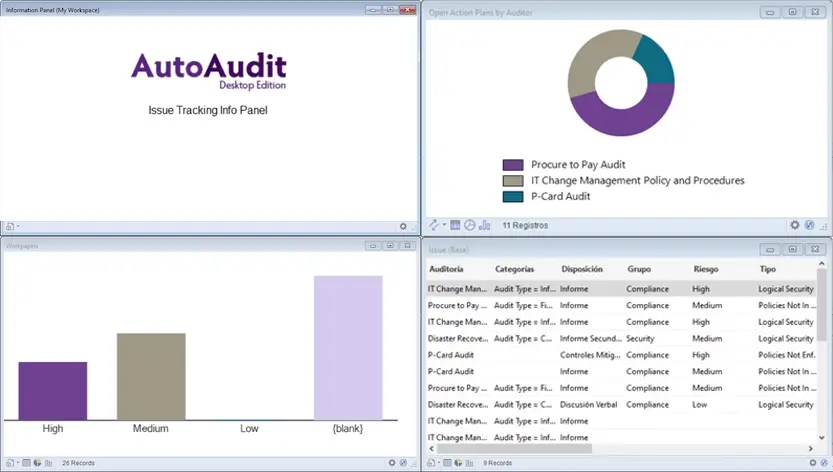The height and width of the screenshot is (472, 833).
Task: Minimize the Open Action Plans by Auditor window
Action: coord(770,12)
